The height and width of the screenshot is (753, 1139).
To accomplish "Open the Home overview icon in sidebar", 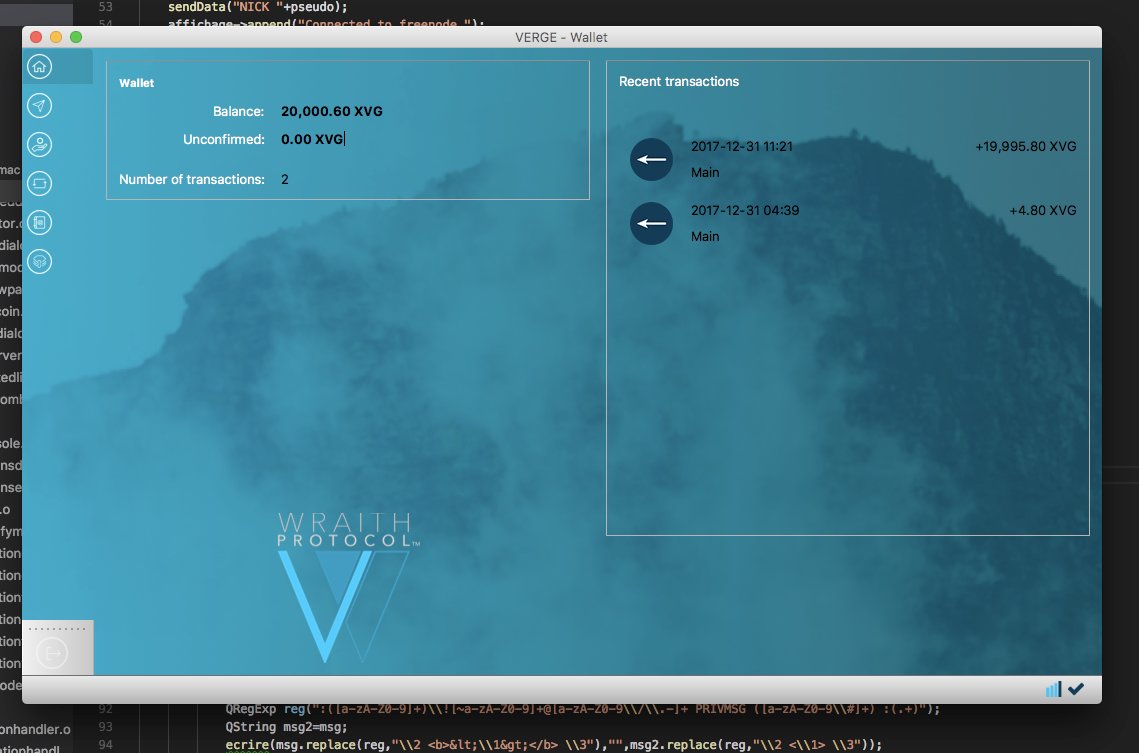I will click(39, 67).
